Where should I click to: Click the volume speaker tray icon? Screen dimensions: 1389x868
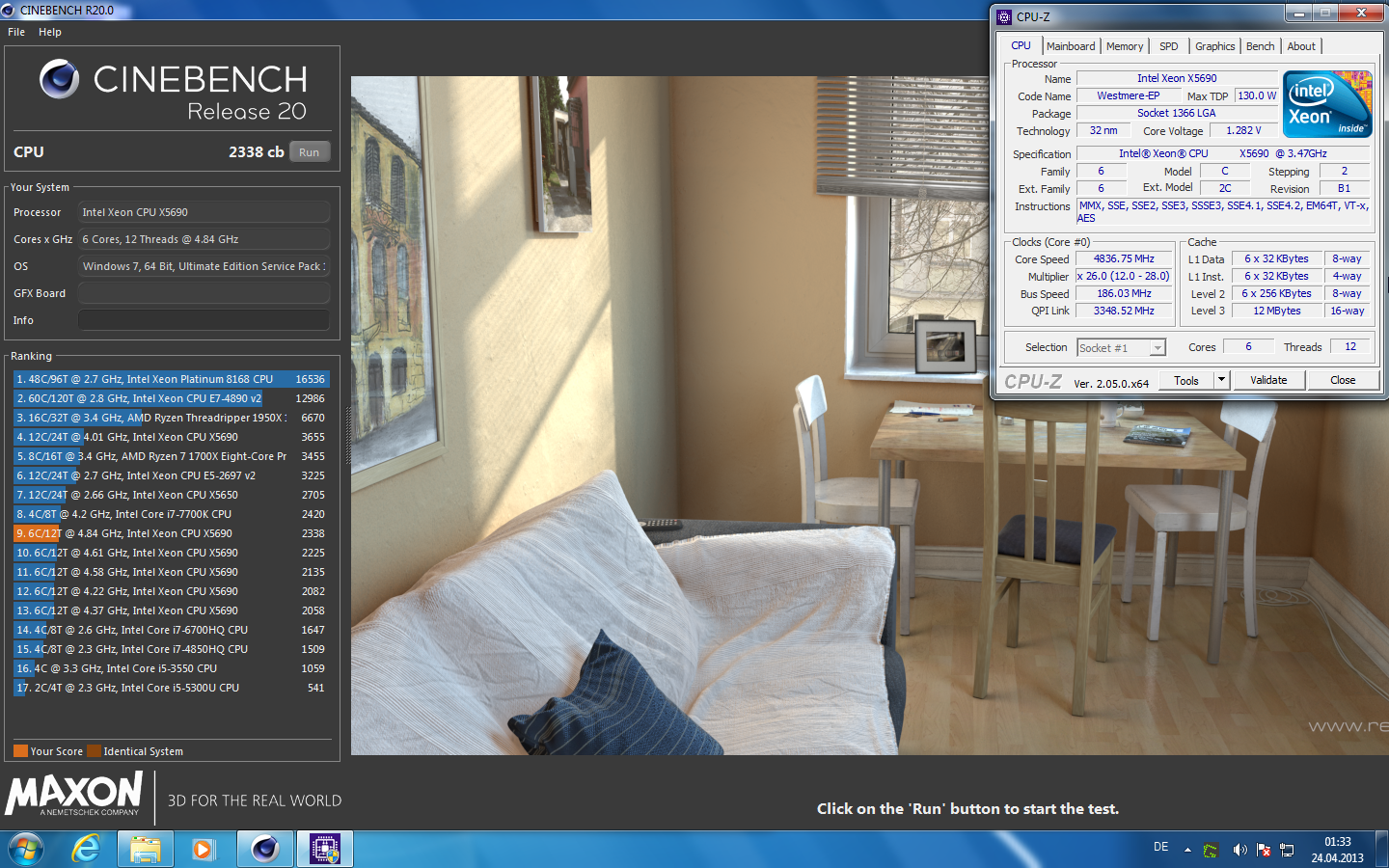tap(1239, 850)
